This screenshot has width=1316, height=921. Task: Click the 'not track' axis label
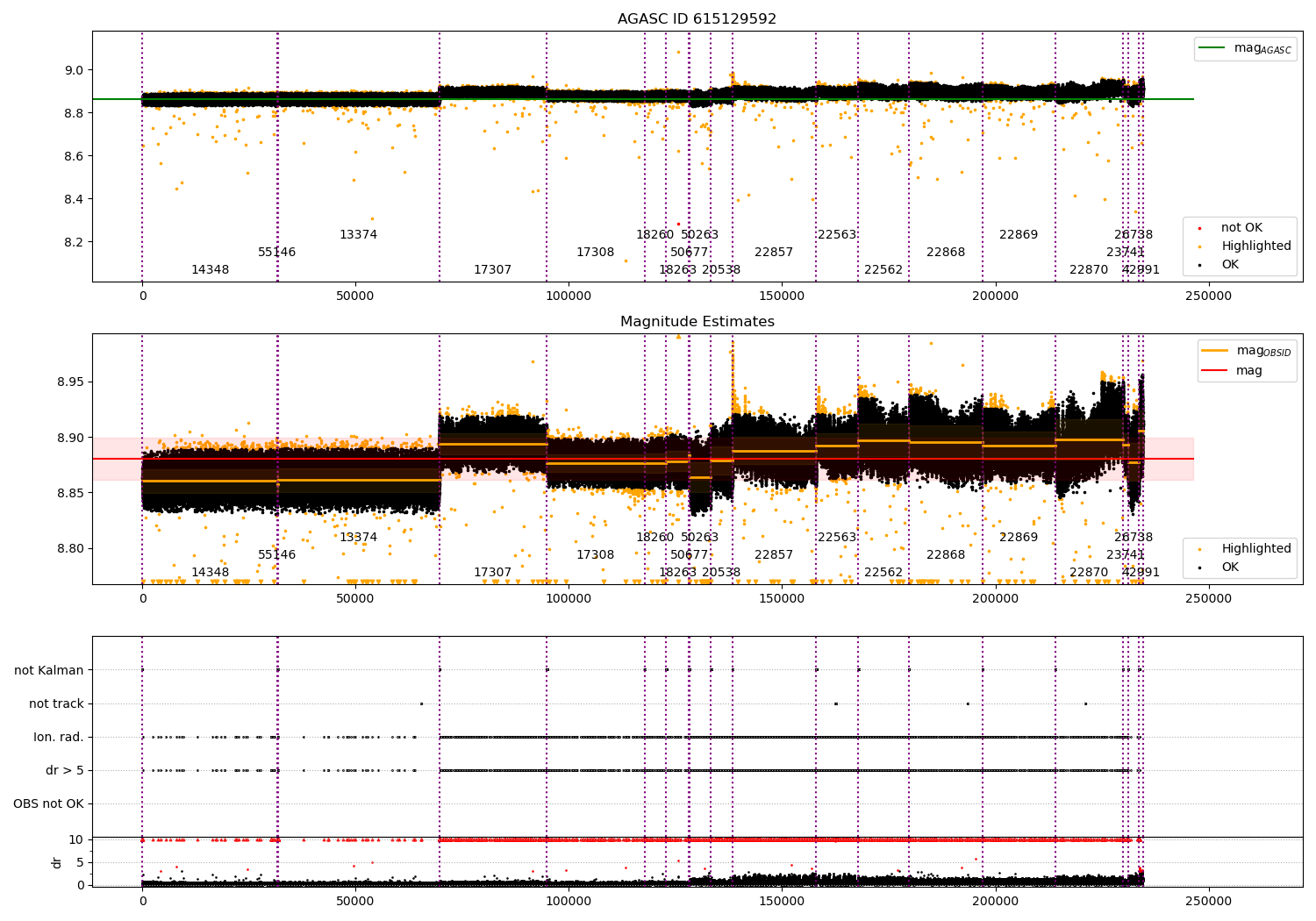click(56, 704)
